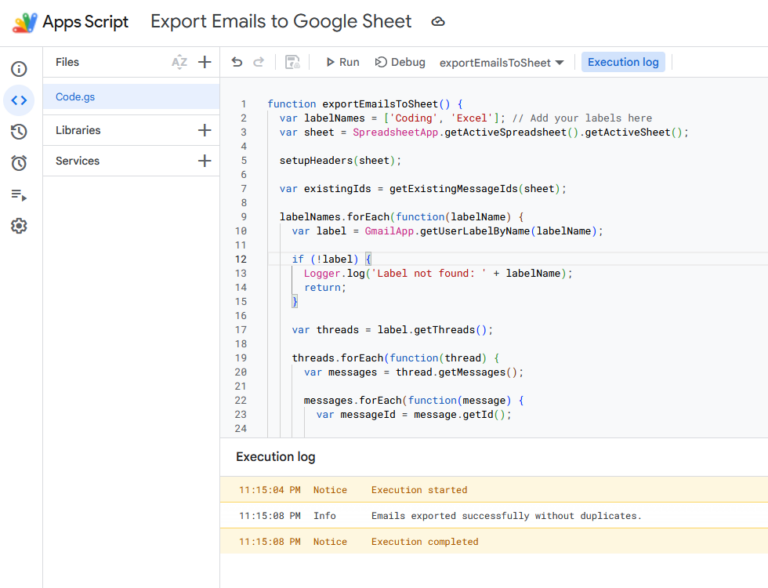768x588 pixels.
Task: Open the Code.gs file
Action: coord(131,97)
